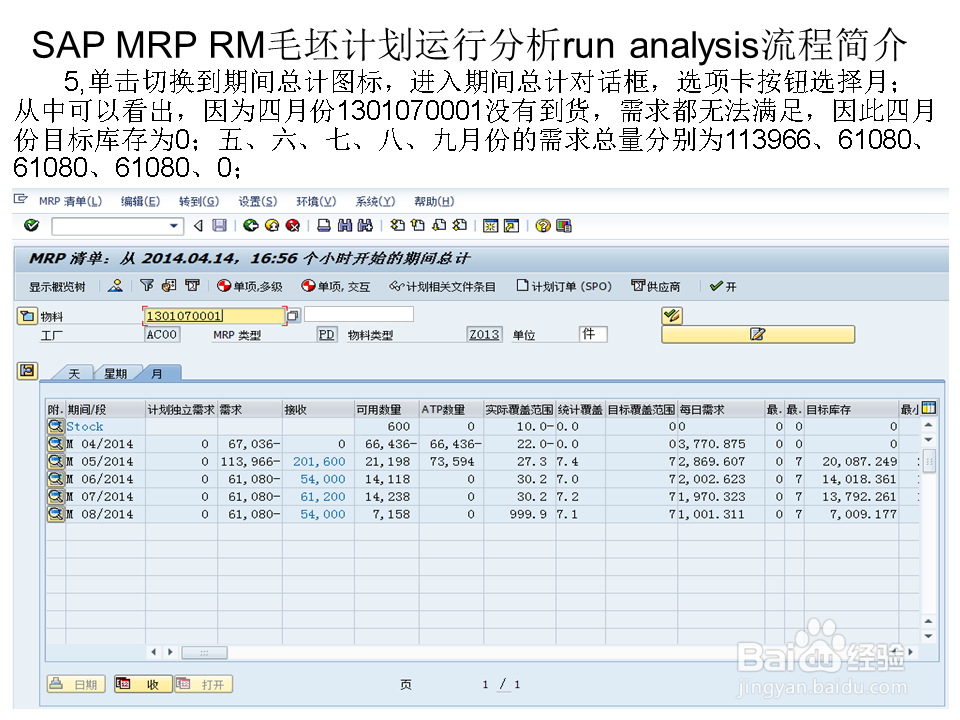This screenshot has width=960, height=720.
Task: Click the 计划相关文件条目 button
Action: pos(443,287)
